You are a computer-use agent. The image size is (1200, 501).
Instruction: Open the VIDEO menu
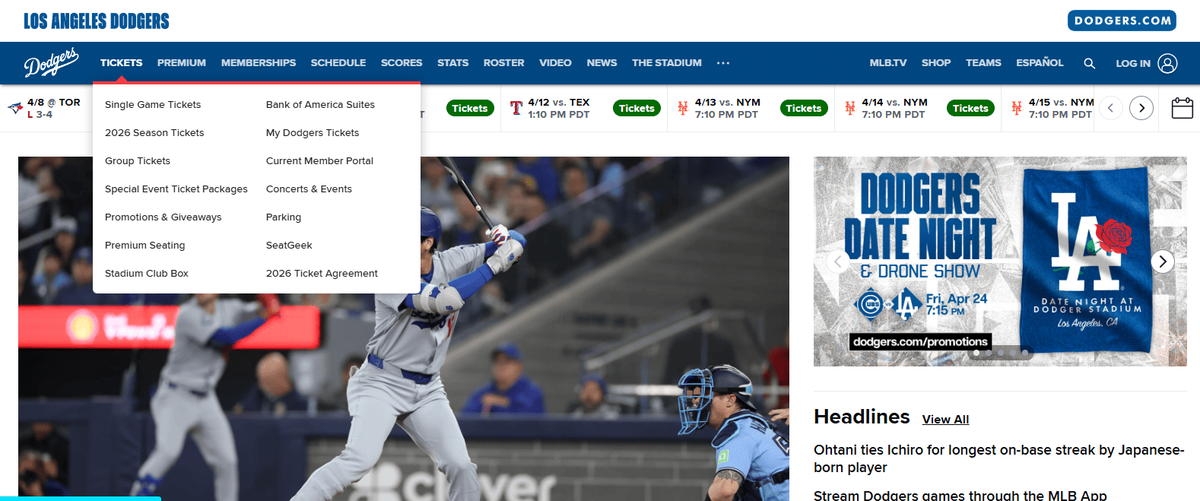555,63
